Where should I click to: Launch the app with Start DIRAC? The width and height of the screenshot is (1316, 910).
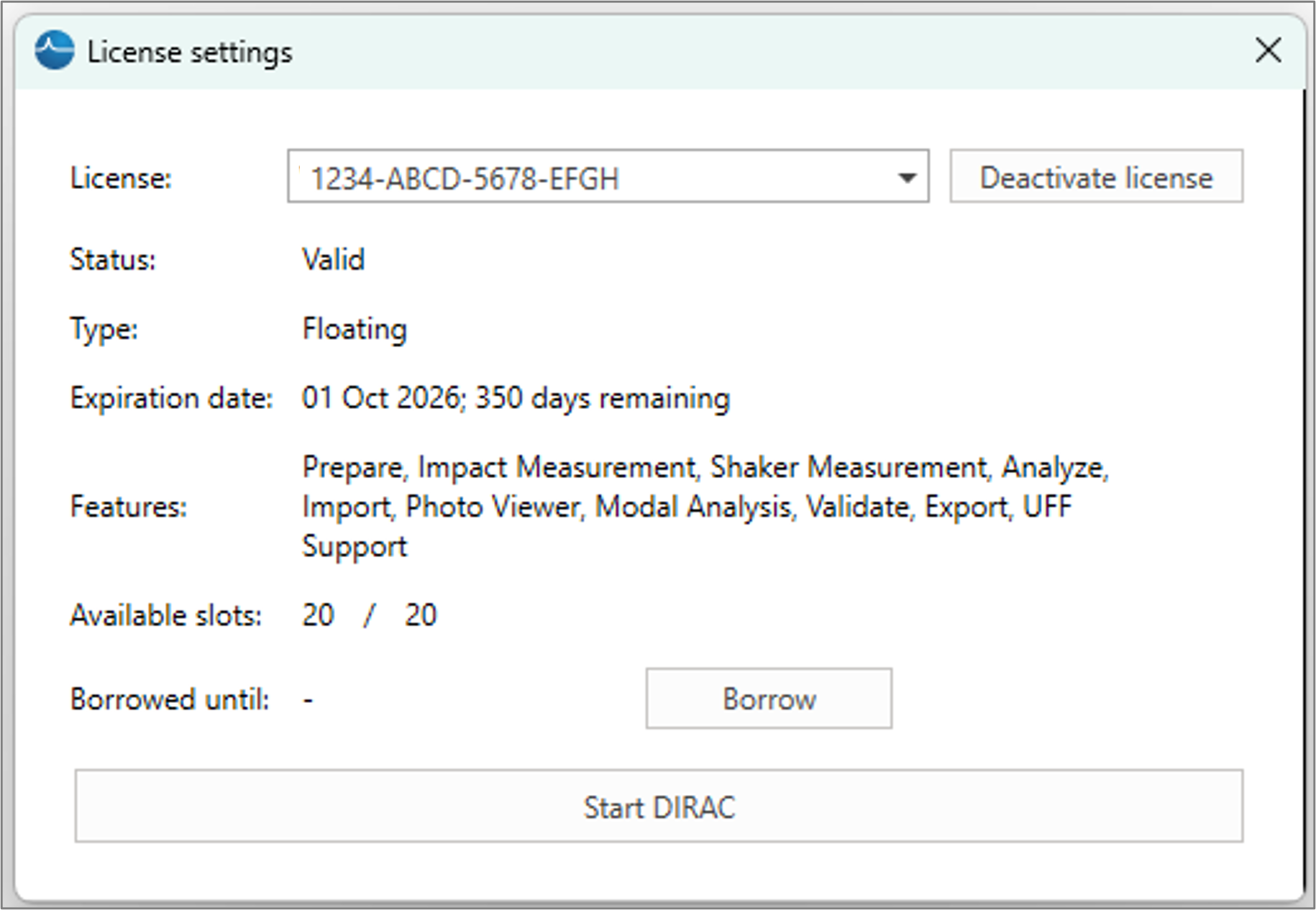tap(659, 806)
